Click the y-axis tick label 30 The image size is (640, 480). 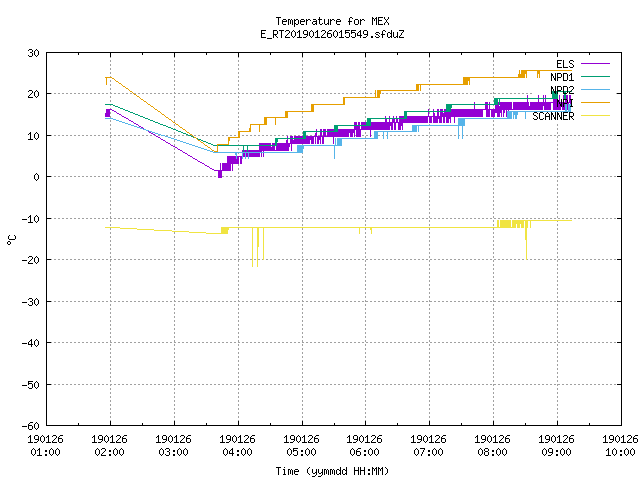pos(33,53)
